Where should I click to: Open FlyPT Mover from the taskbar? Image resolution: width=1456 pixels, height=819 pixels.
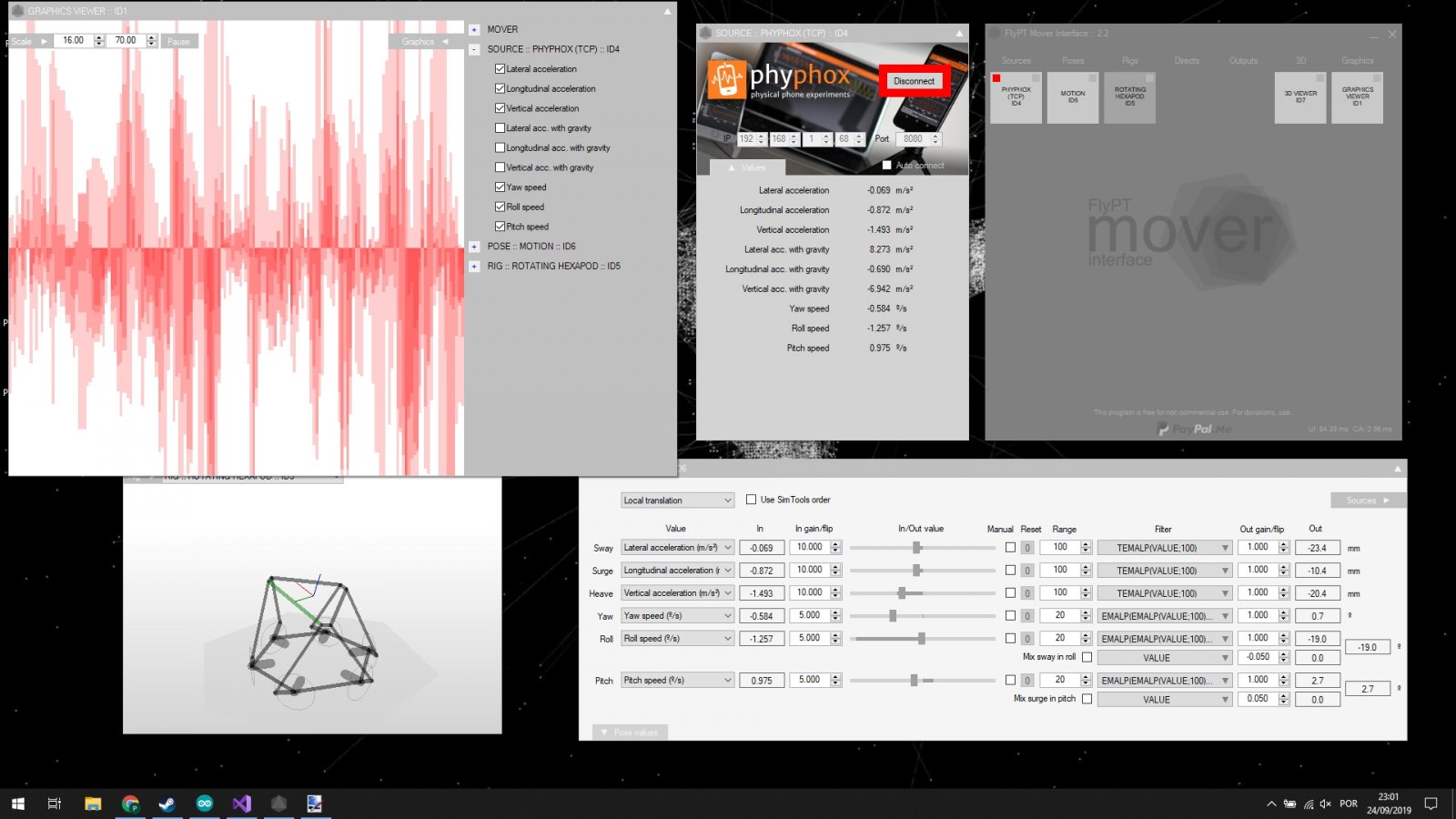(x=278, y=804)
